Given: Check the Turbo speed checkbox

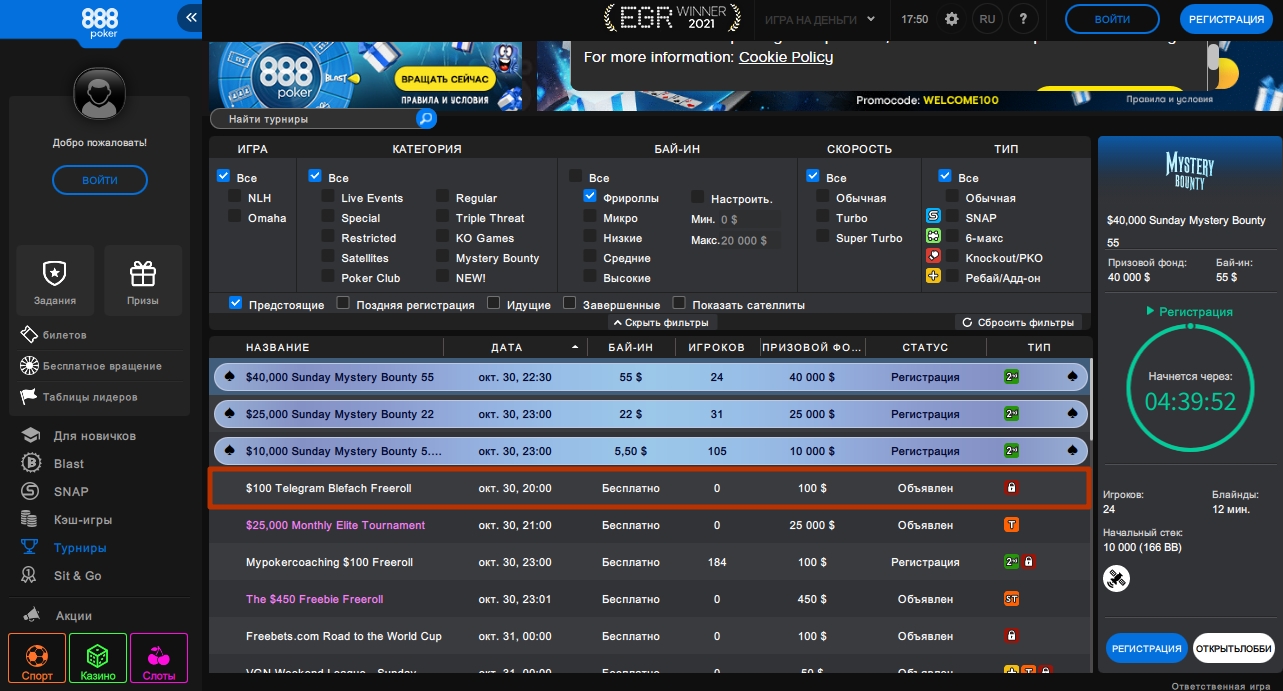Looking at the screenshot, I should pyautogui.click(x=823, y=217).
